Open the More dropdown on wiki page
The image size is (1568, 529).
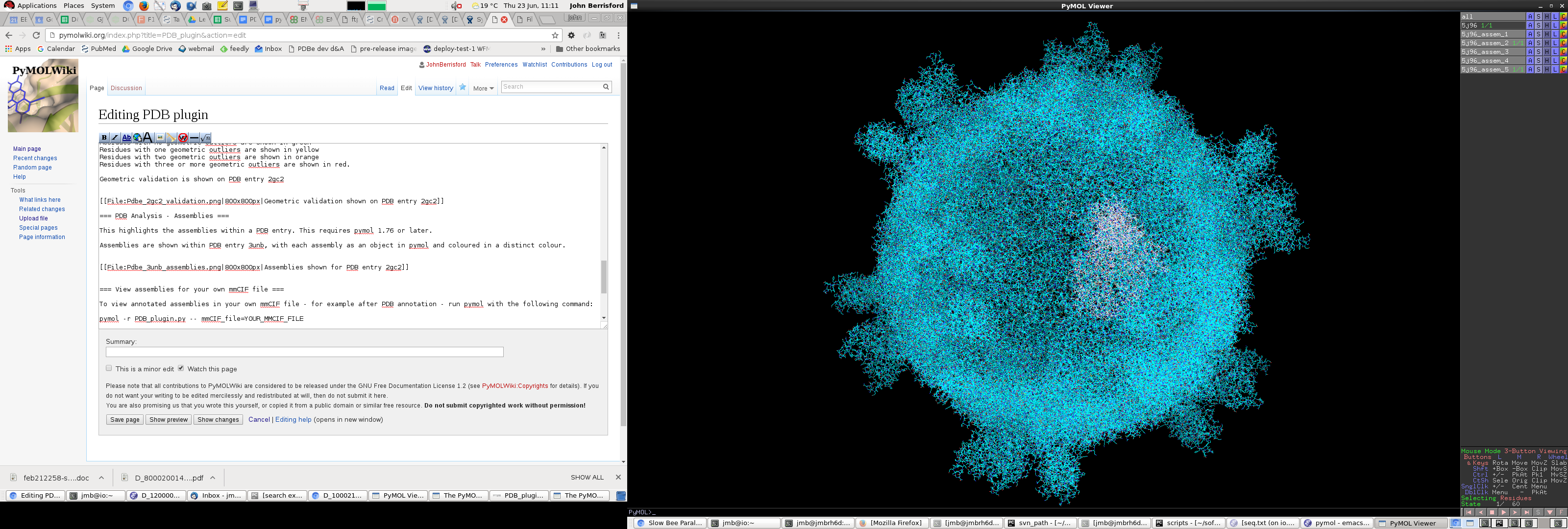click(x=483, y=88)
